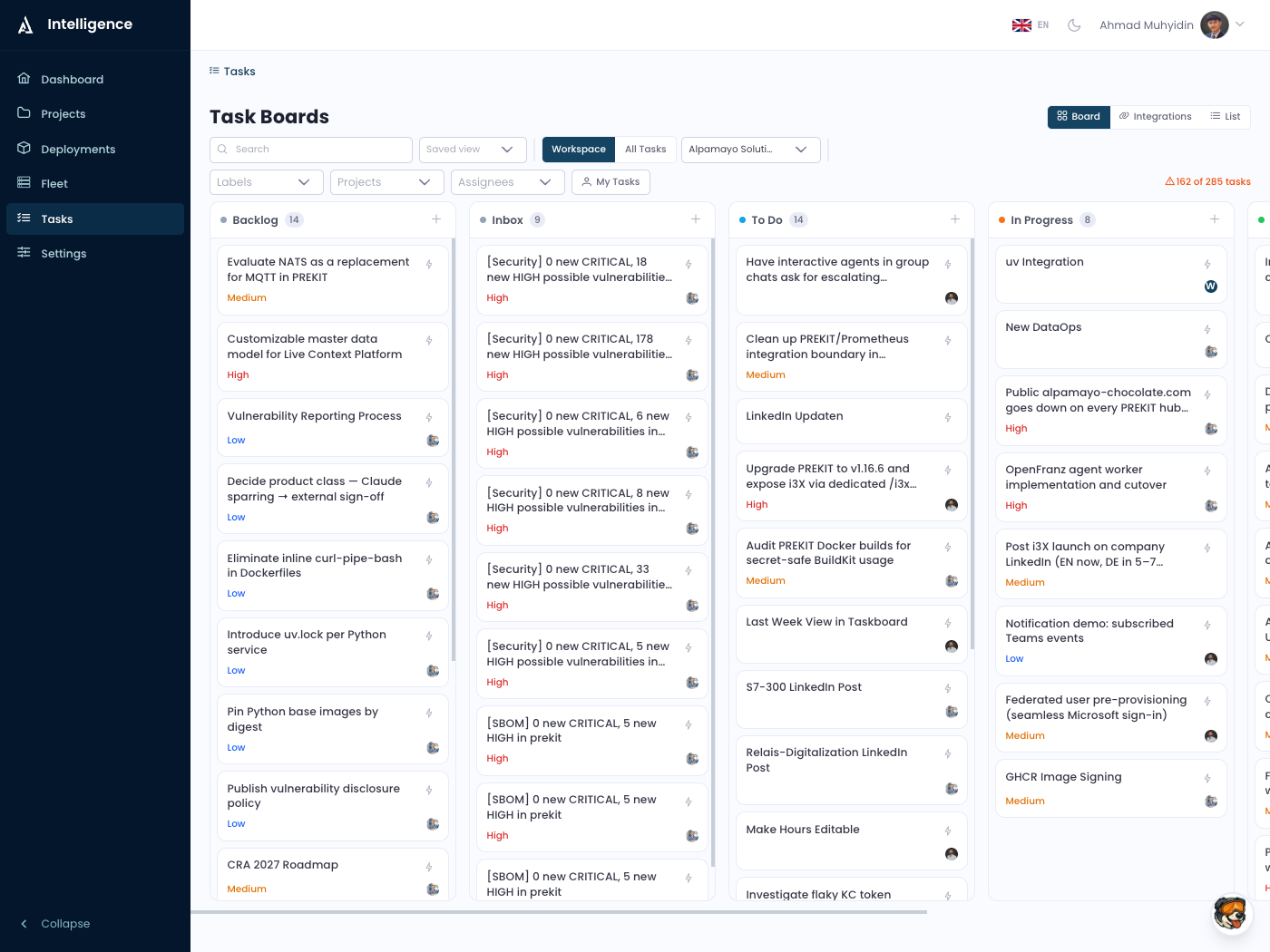1270x952 pixels.
Task: Collapse the sidebar
Action: coord(56,924)
